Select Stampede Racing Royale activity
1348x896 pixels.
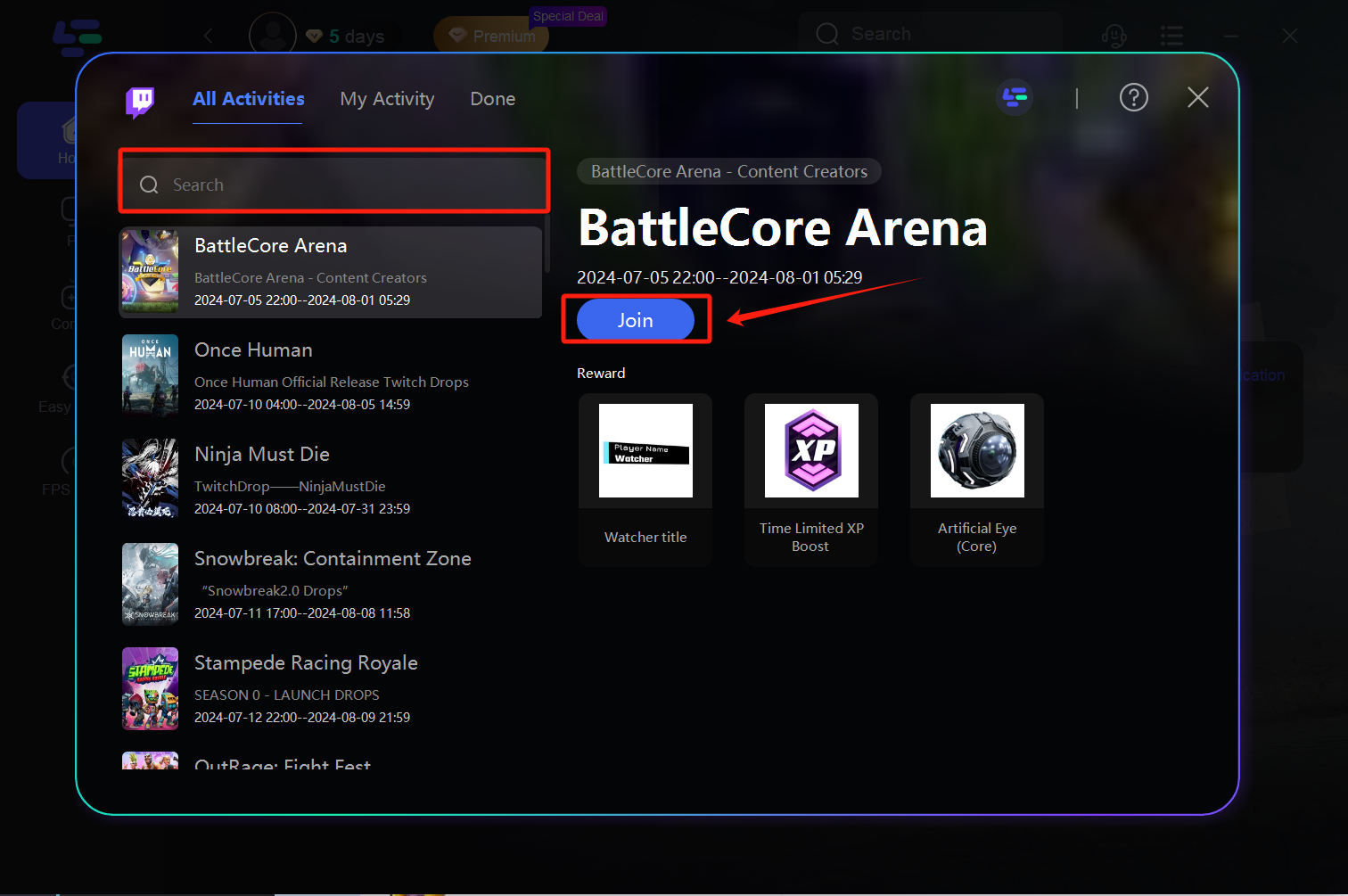click(x=331, y=689)
